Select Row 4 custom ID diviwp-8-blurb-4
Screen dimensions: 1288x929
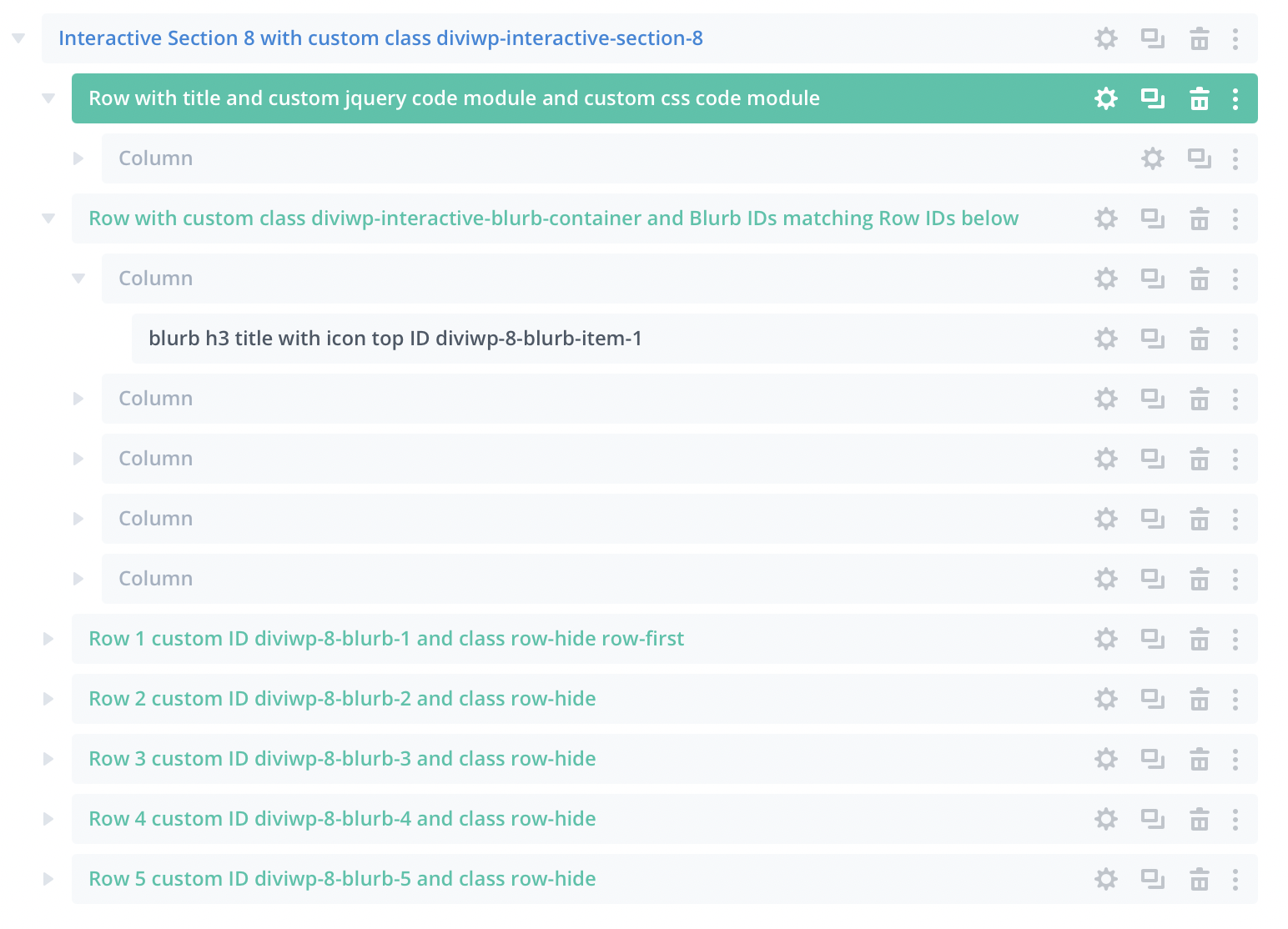coord(342,819)
